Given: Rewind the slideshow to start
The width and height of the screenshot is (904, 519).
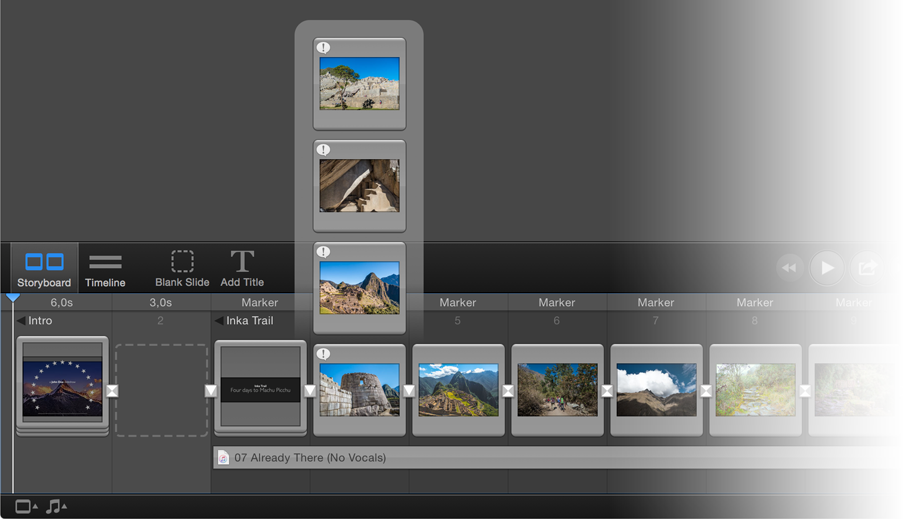Looking at the screenshot, I should click(x=789, y=268).
